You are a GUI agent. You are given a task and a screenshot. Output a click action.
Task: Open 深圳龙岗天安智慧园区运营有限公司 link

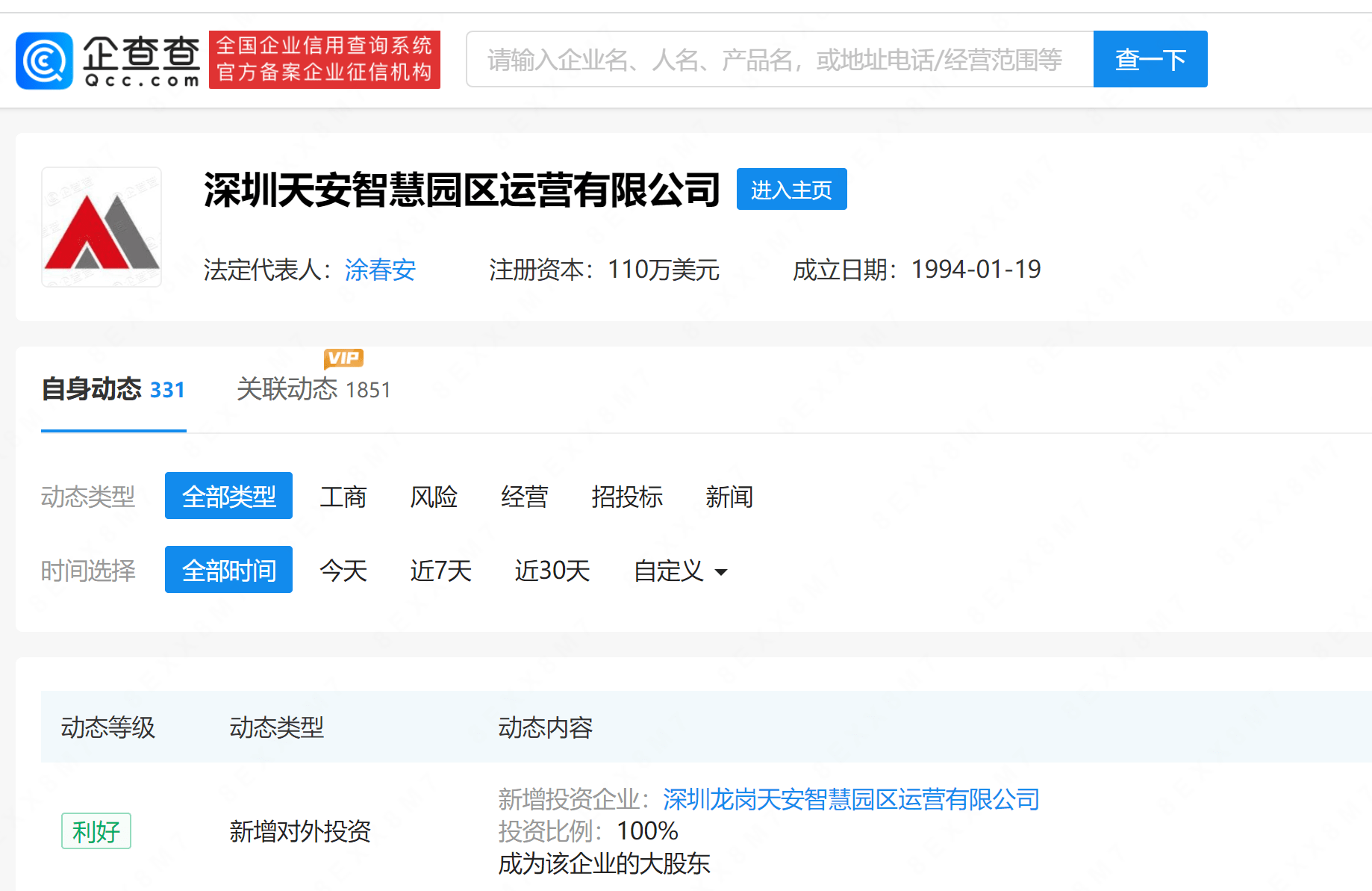pos(851,799)
